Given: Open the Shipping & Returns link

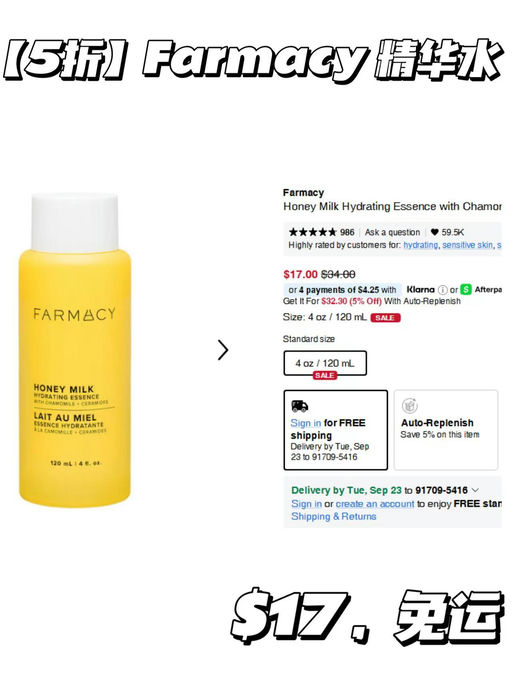Looking at the screenshot, I should click(333, 517).
